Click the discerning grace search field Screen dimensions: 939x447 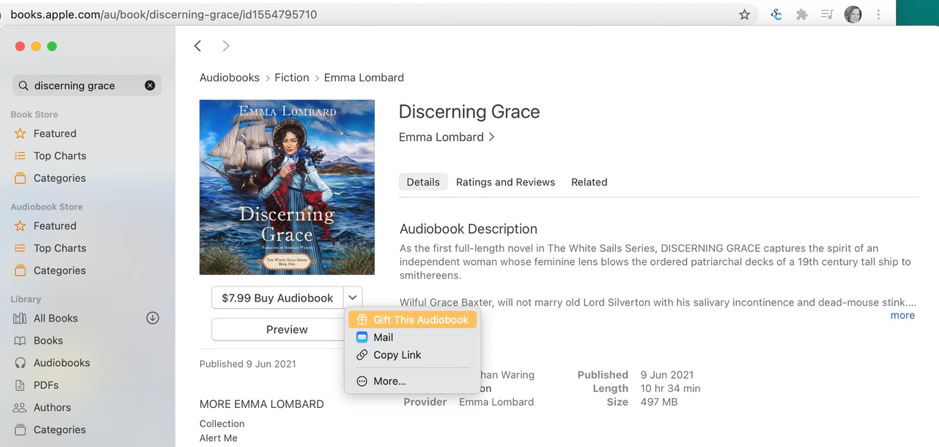click(87, 86)
